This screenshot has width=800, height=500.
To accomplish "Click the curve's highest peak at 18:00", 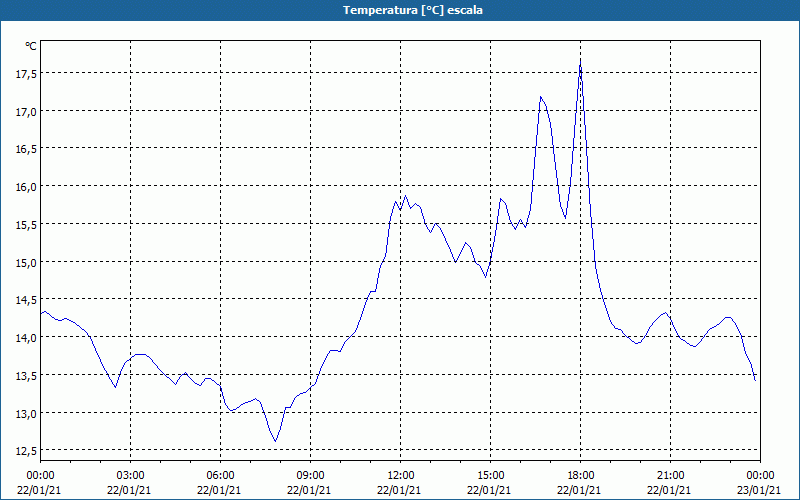I will [x=581, y=61].
